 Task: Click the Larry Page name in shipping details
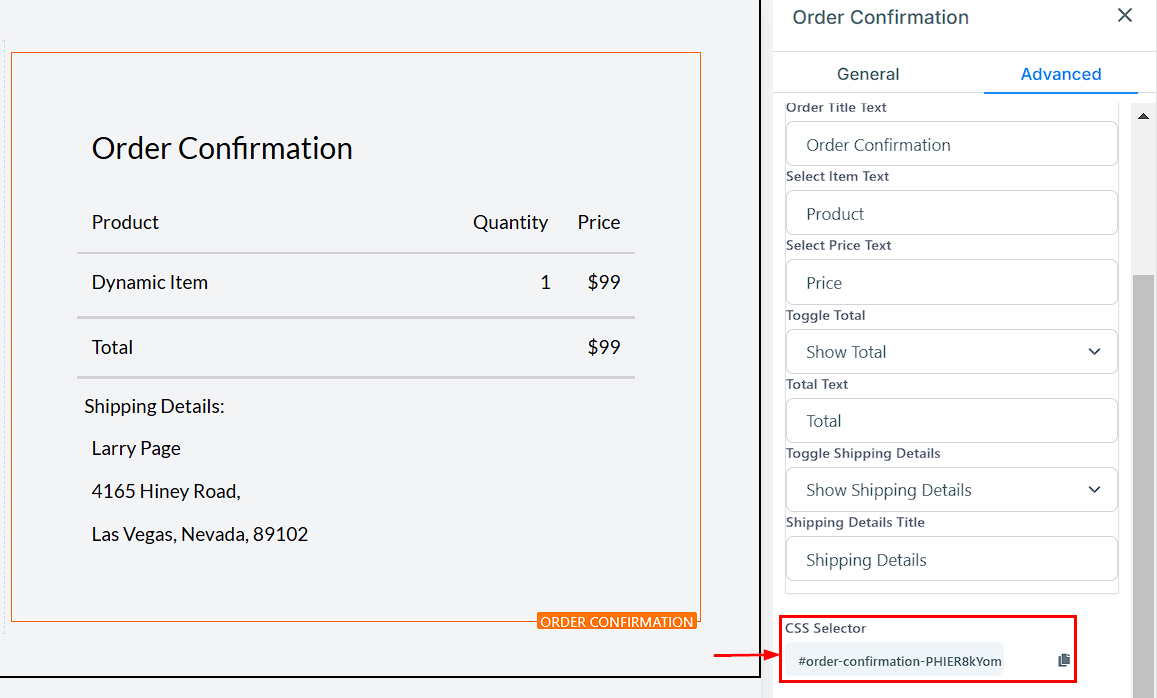point(136,449)
